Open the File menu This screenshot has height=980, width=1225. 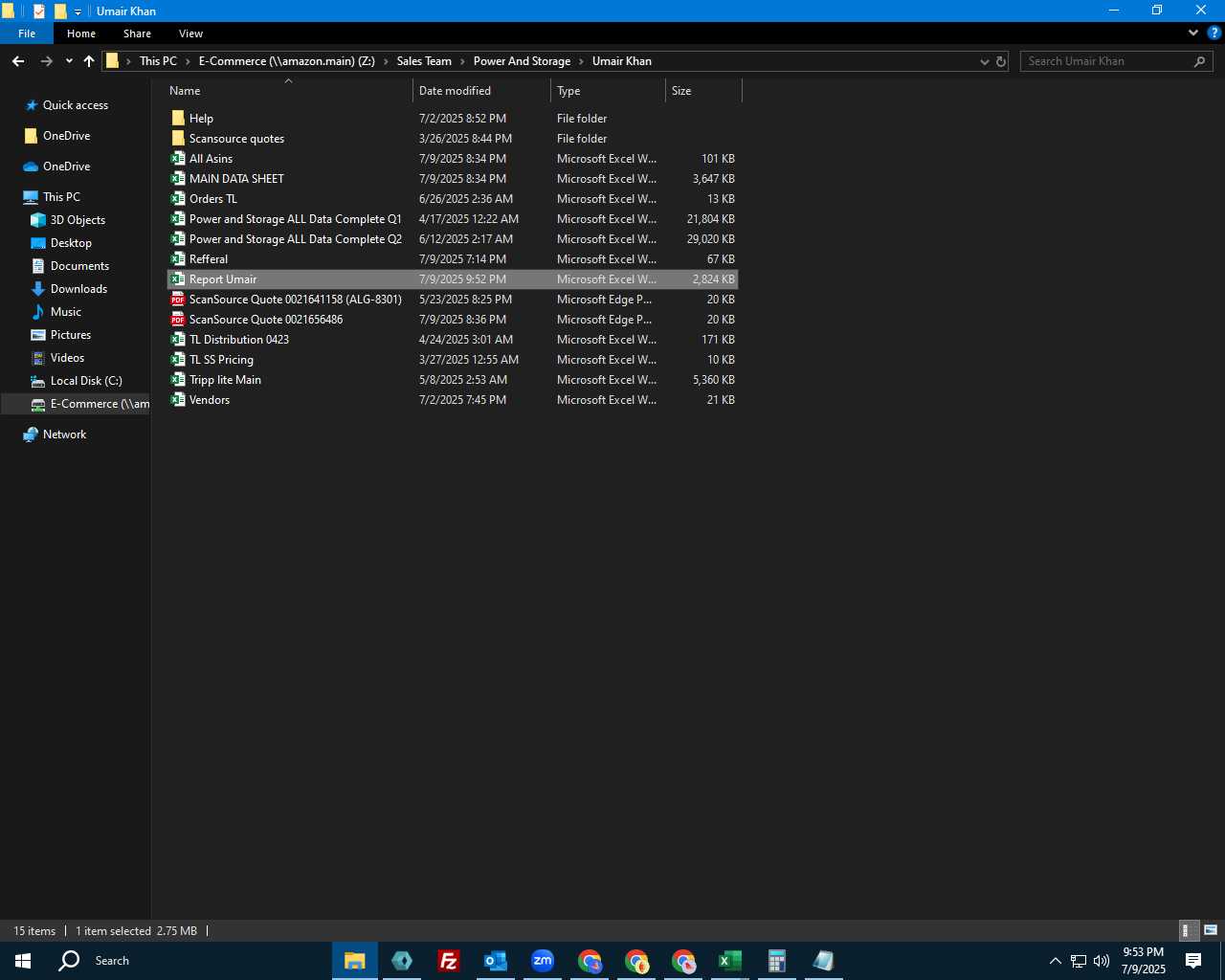27,33
